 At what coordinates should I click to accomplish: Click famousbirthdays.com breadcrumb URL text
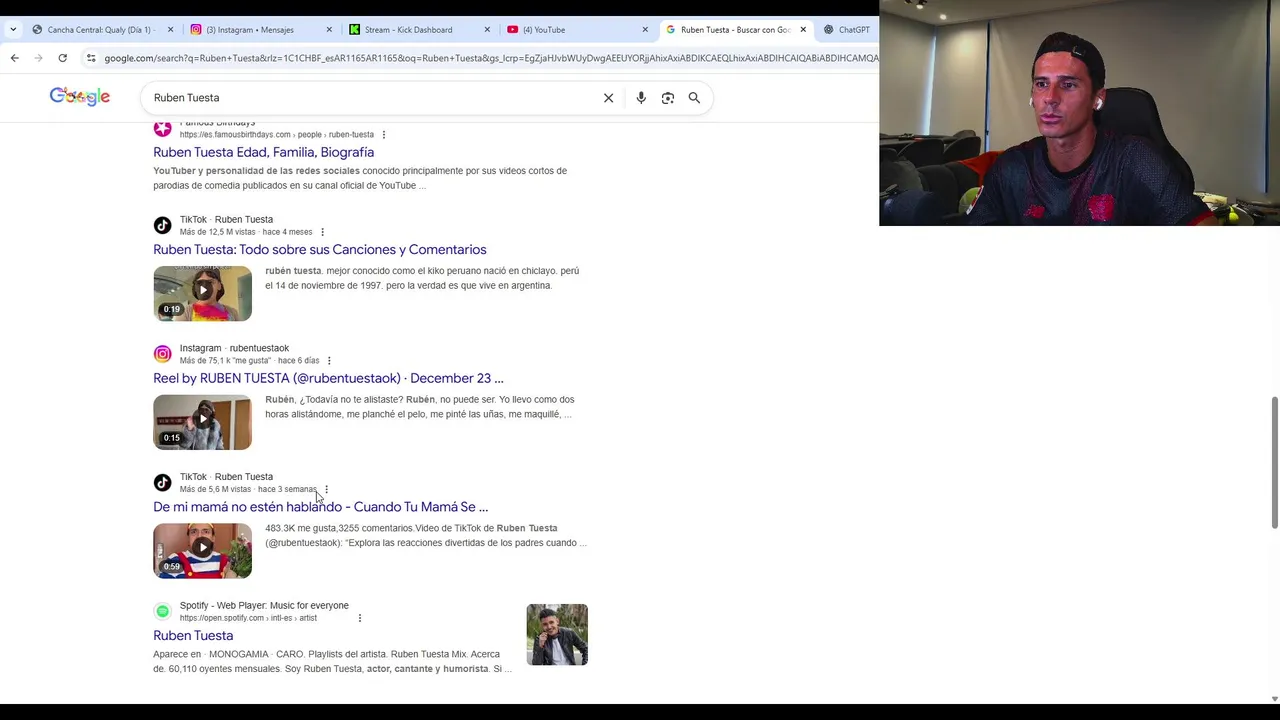(277, 135)
